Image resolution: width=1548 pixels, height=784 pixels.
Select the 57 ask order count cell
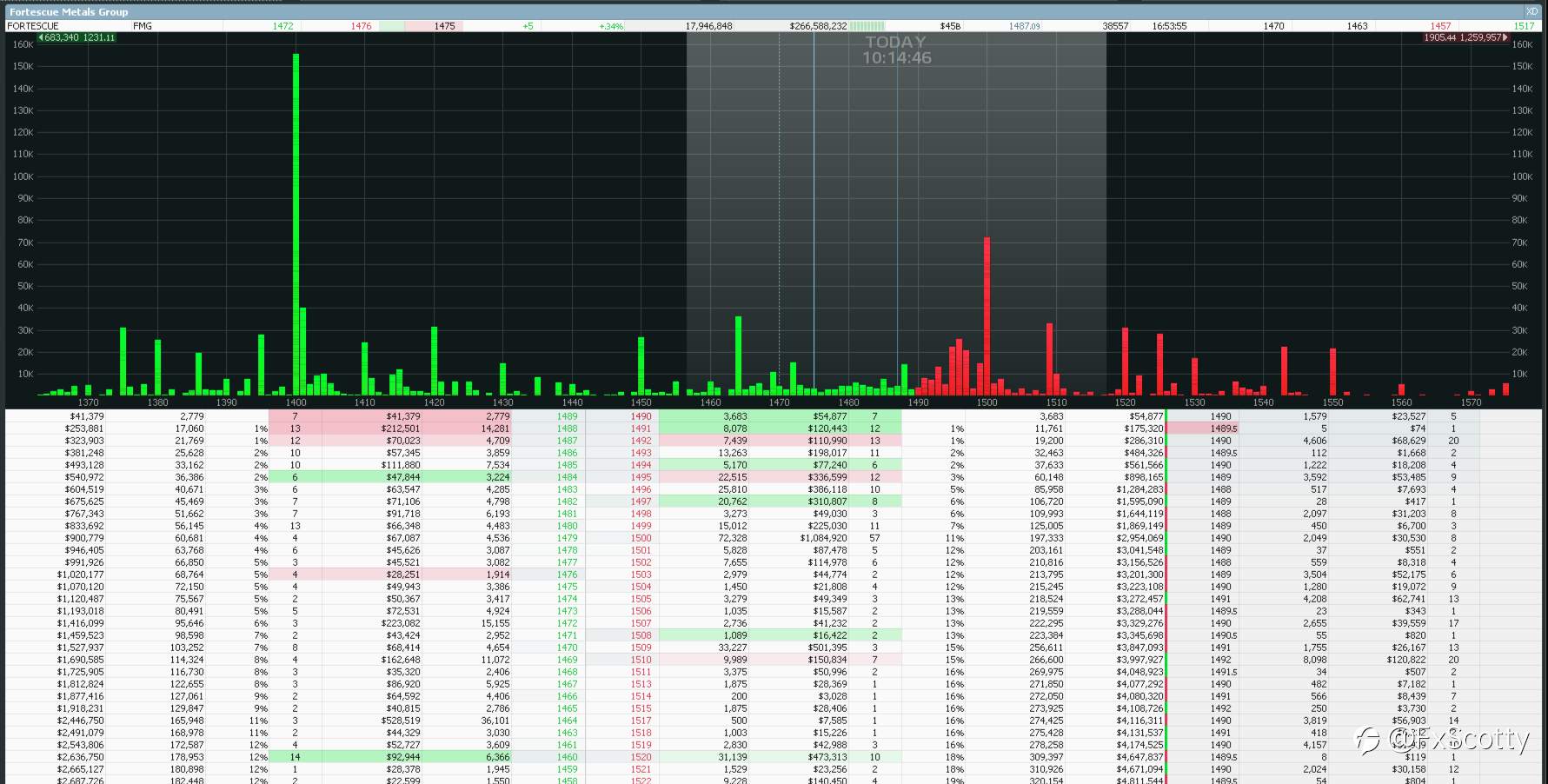point(875,538)
